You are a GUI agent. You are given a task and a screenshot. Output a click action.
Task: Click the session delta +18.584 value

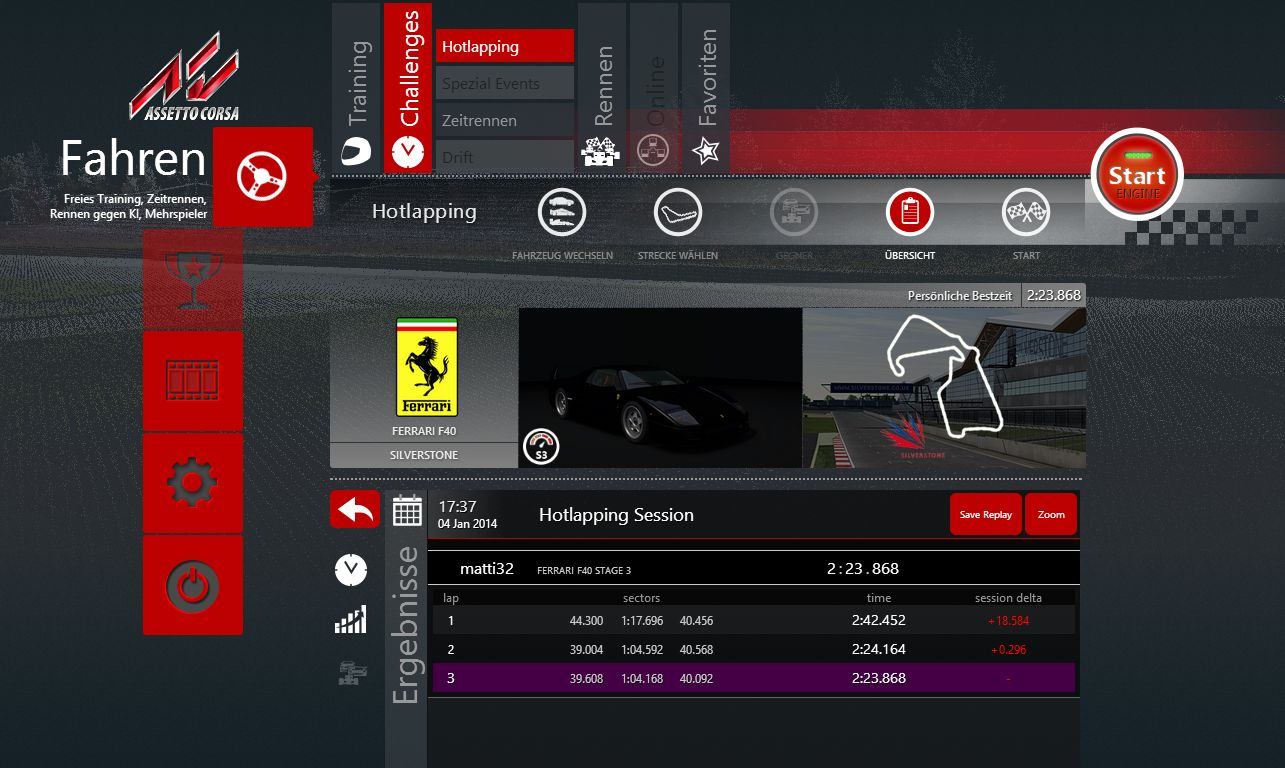pyautogui.click(x=1008, y=620)
